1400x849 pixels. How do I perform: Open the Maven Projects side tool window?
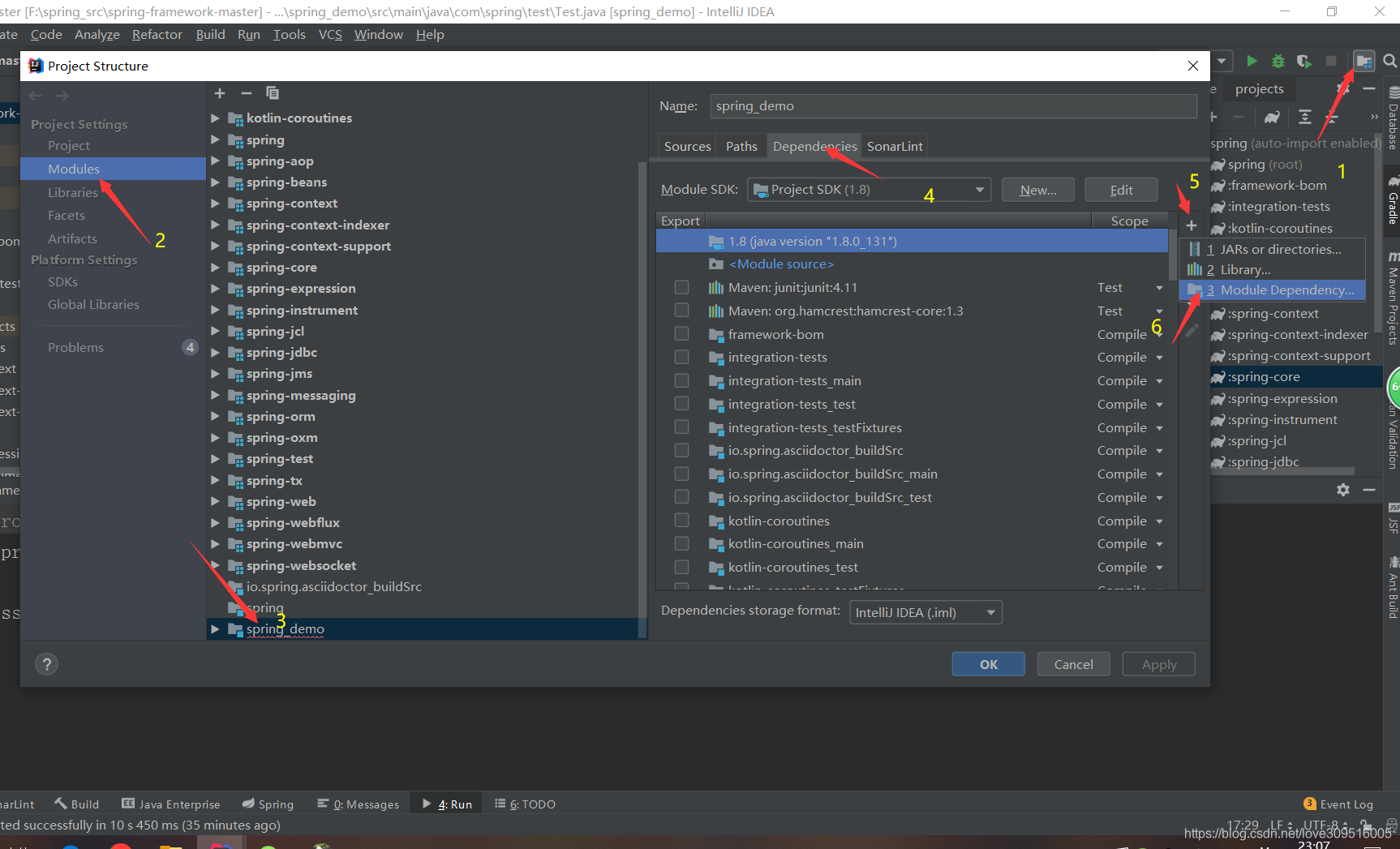tap(1393, 298)
